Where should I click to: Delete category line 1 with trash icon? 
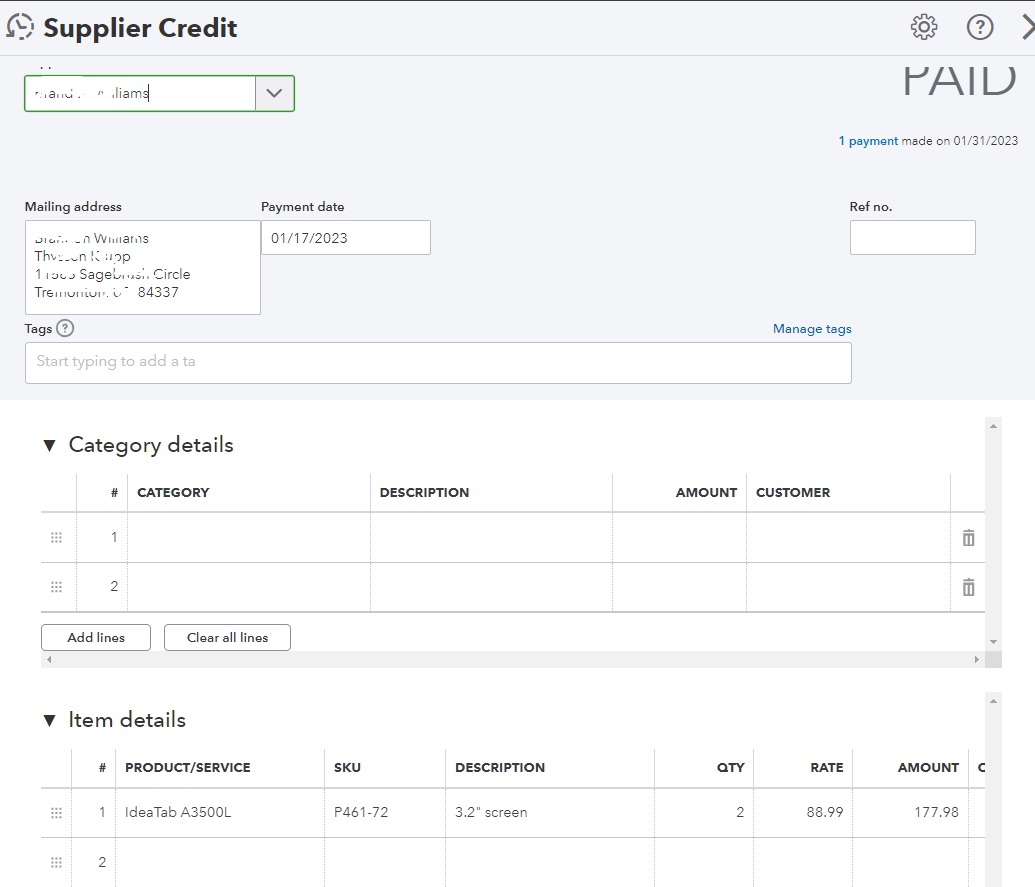tap(968, 537)
